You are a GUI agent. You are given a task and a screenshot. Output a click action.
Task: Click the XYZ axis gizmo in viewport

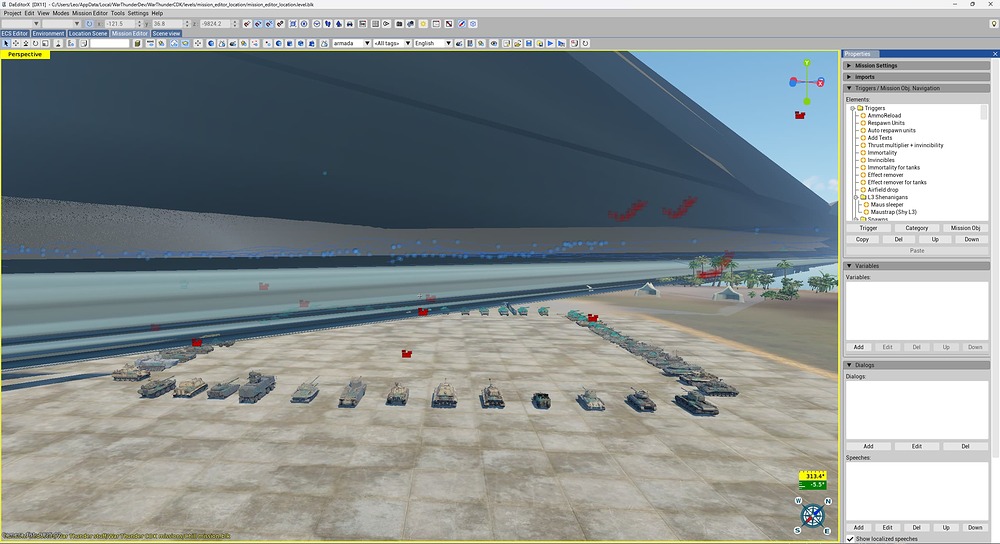pyautogui.click(x=807, y=82)
